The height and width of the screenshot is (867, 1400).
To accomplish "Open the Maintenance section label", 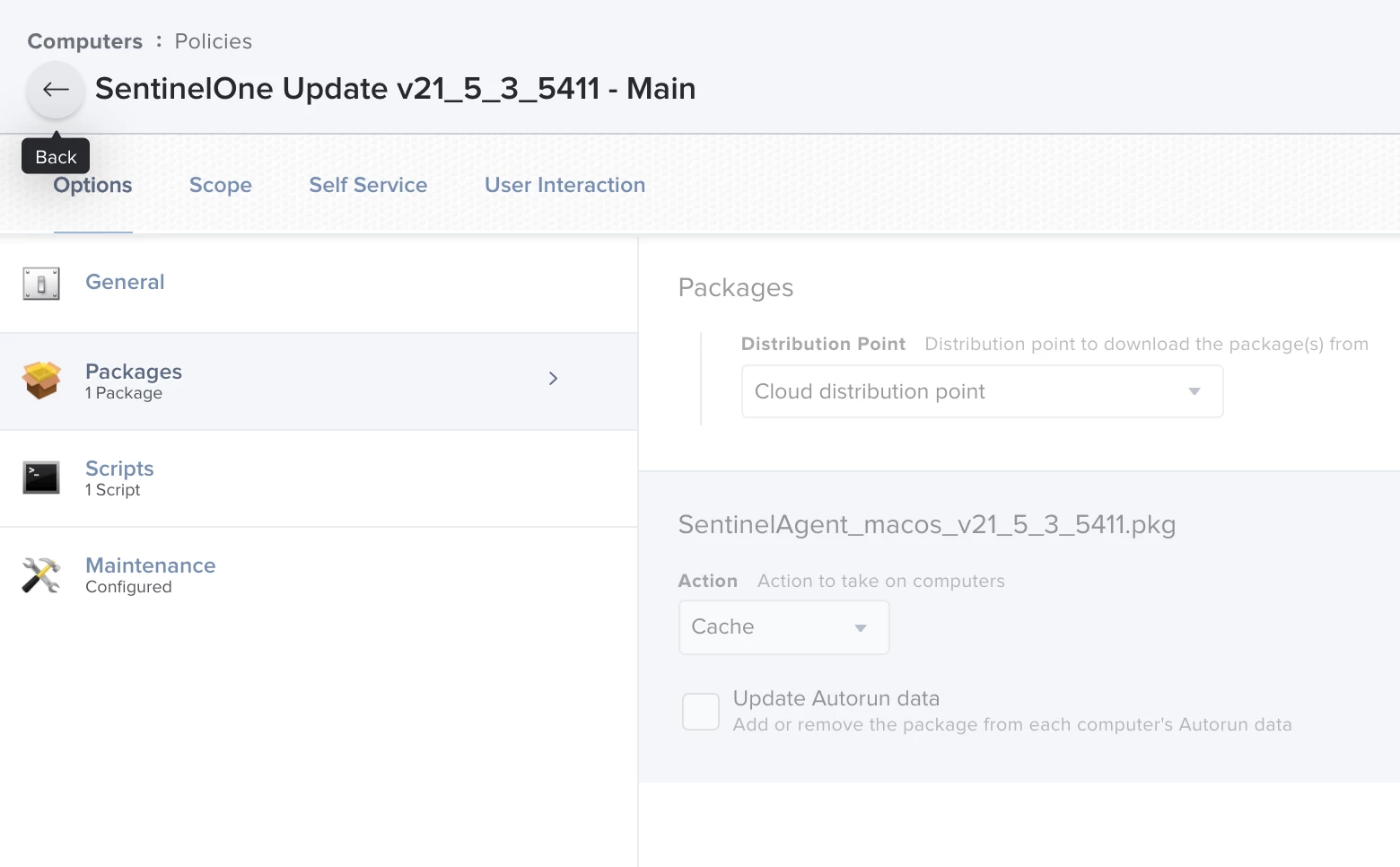I will pyautogui.click(x=151, y=565).
